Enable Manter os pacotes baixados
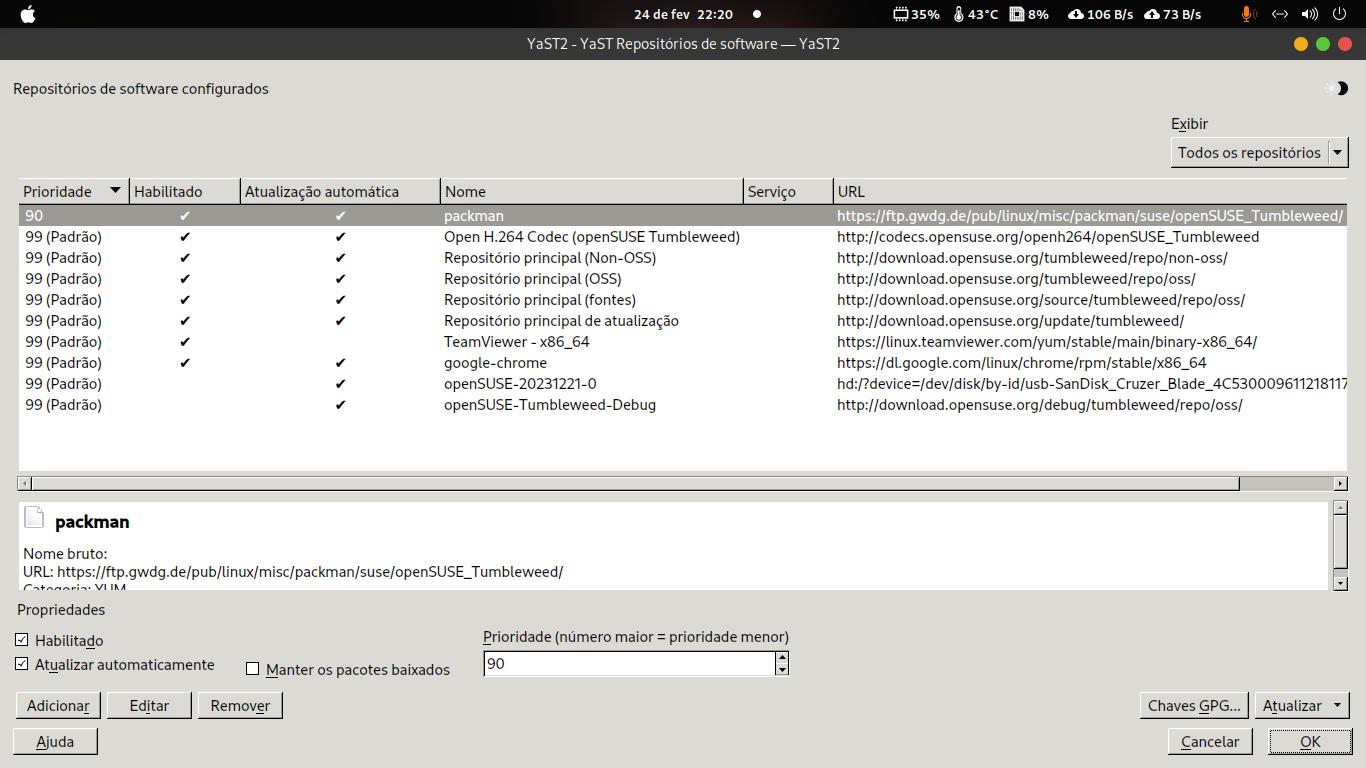 pyautogui.click(x=253, y=669)
